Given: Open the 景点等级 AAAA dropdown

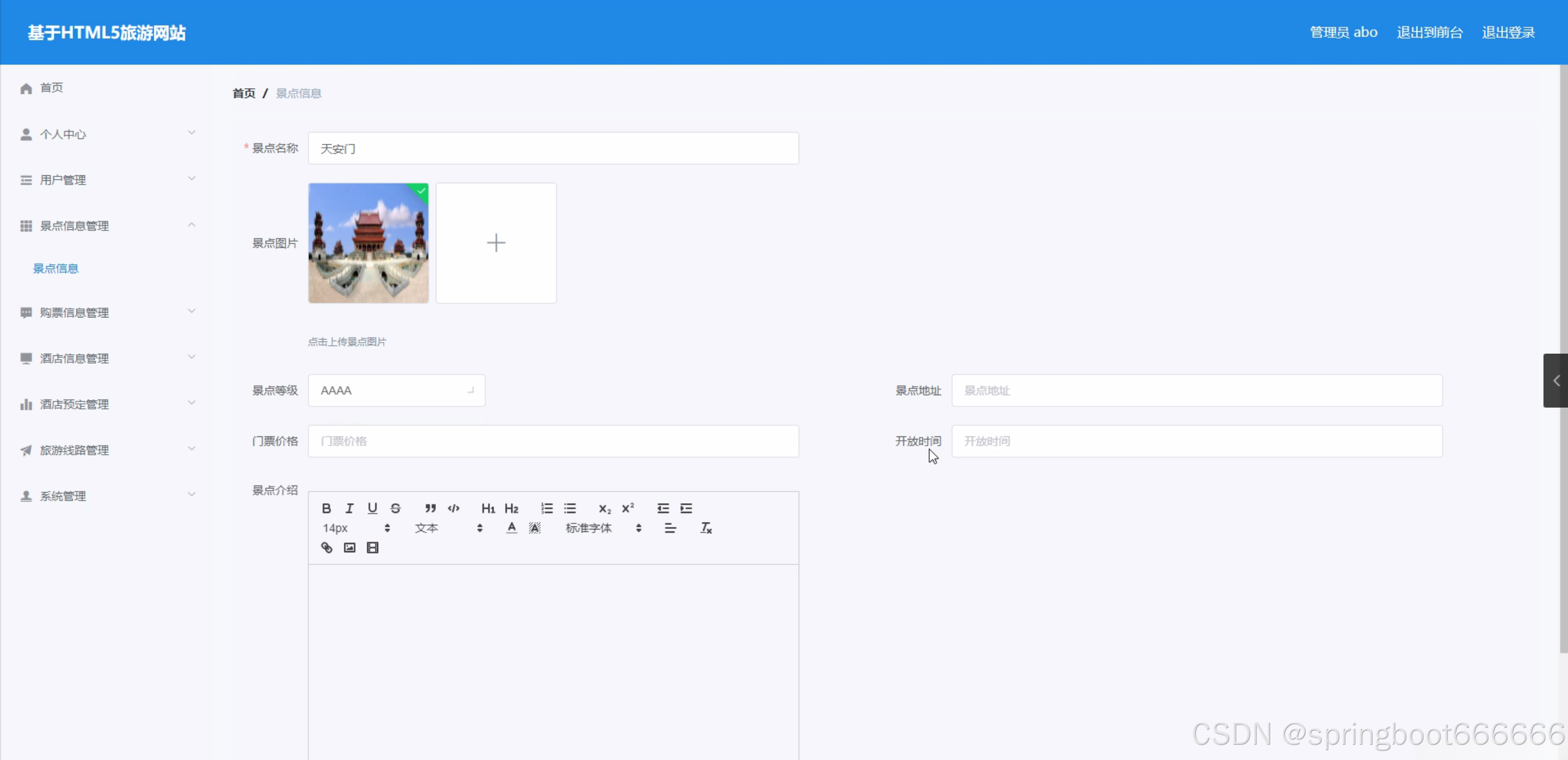Looking at the screenshot, I should click(397, 390).
